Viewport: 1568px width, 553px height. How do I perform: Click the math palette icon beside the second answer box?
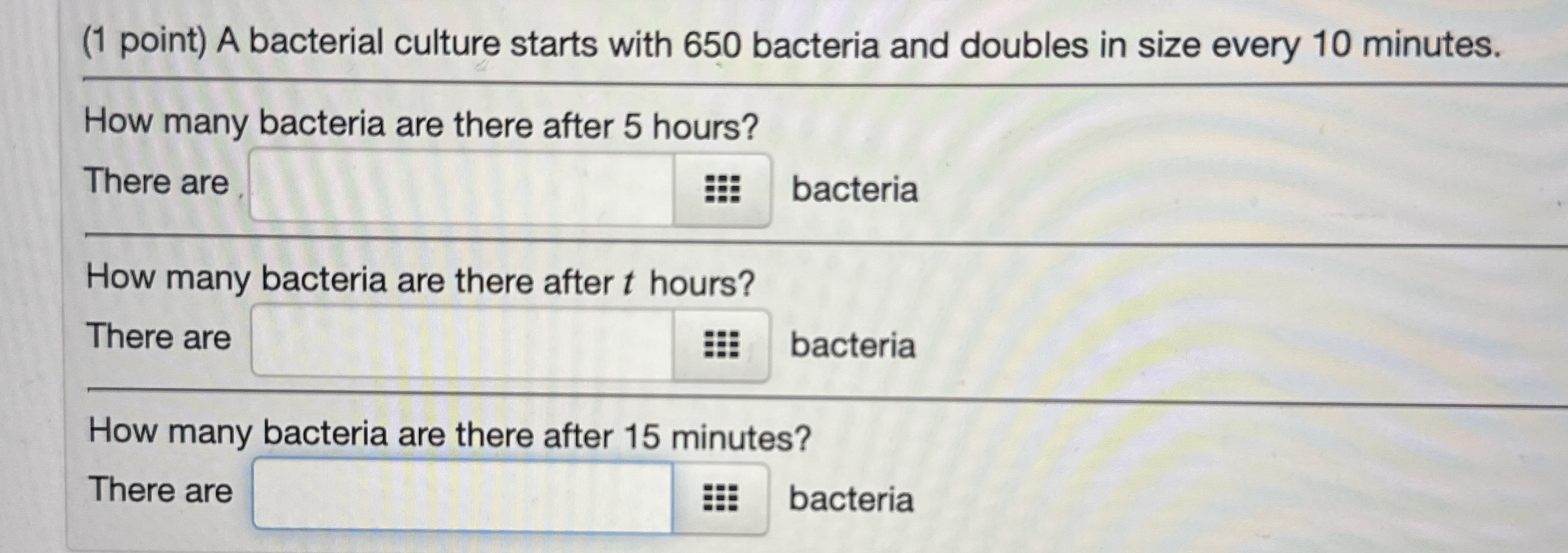pos(722,346)
